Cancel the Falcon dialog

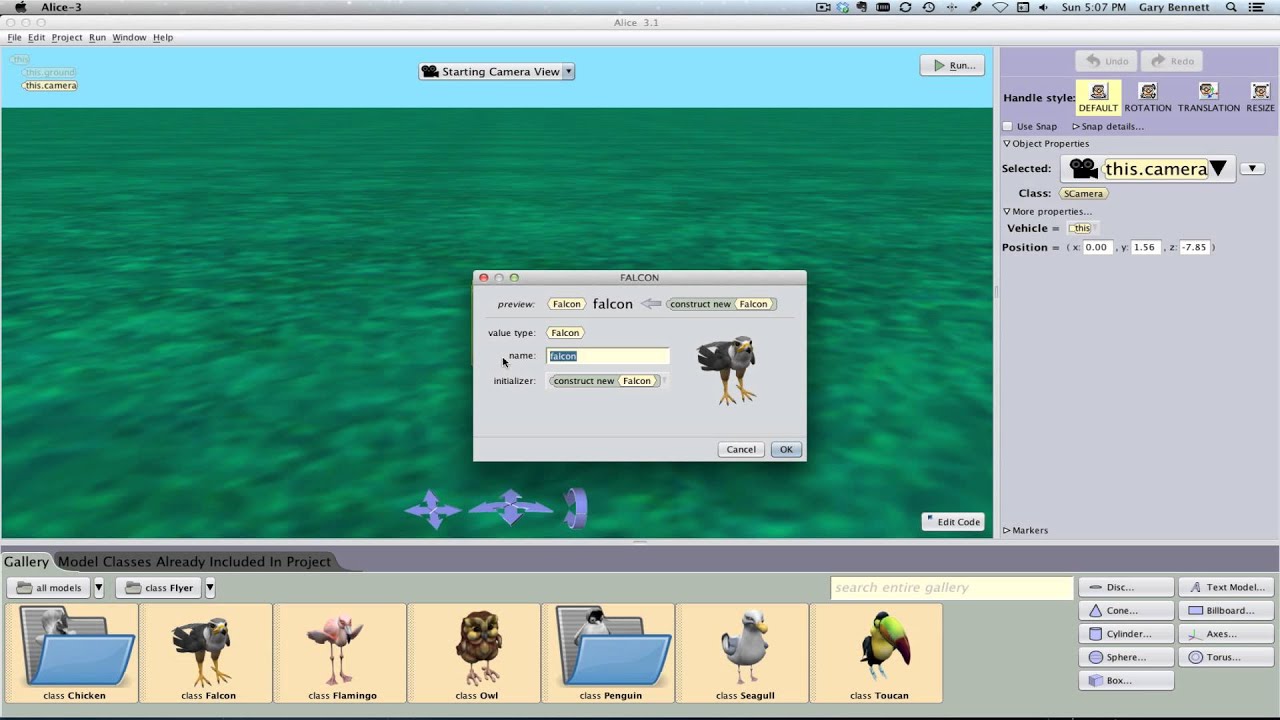point(741,449)
